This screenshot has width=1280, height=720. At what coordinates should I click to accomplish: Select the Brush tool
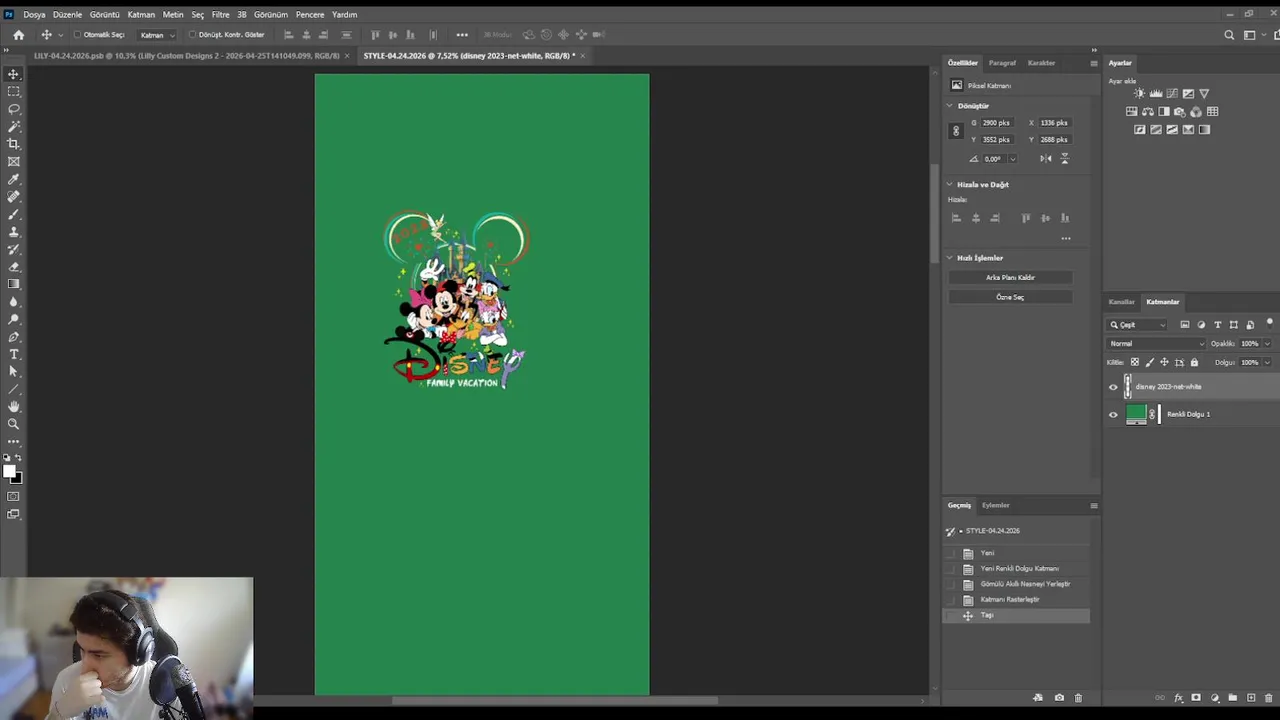(14, 214)
